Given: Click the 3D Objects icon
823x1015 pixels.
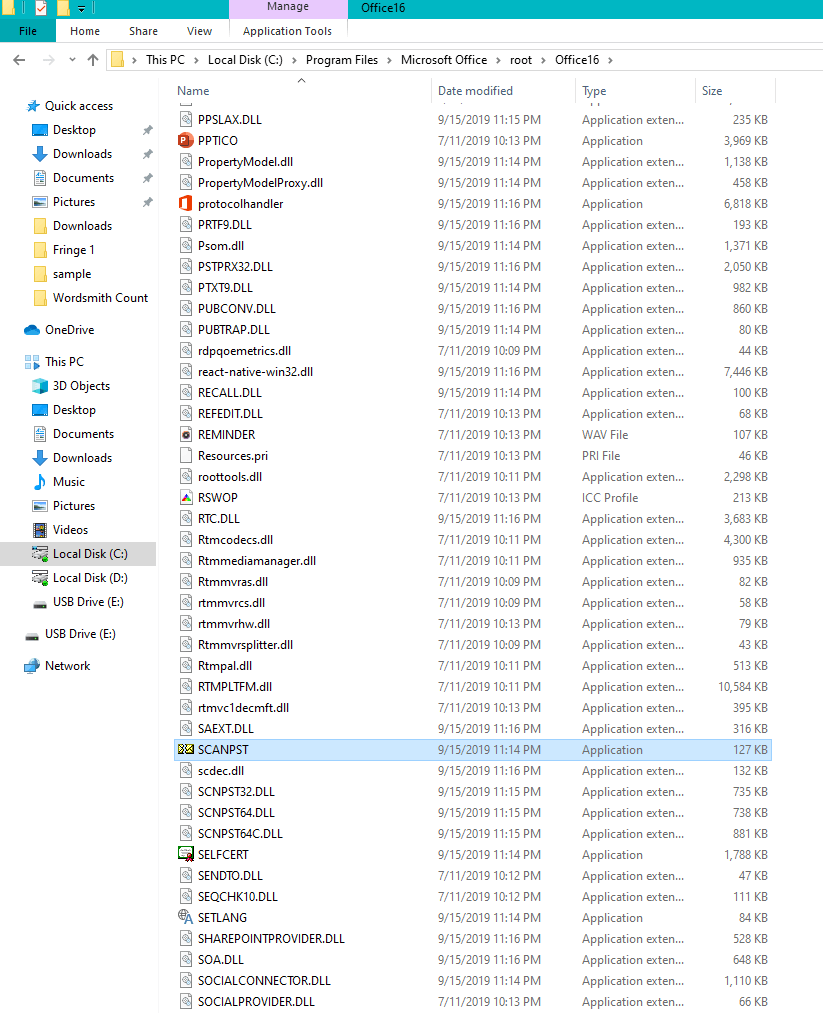Looking at the screenshot, I should tap(40, 386).
